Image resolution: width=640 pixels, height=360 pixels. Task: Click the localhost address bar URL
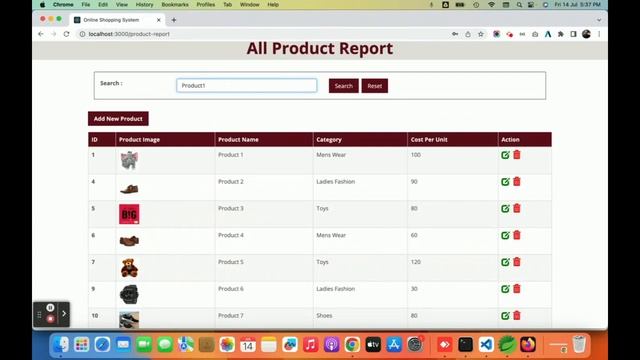click(x=129, y=34)
